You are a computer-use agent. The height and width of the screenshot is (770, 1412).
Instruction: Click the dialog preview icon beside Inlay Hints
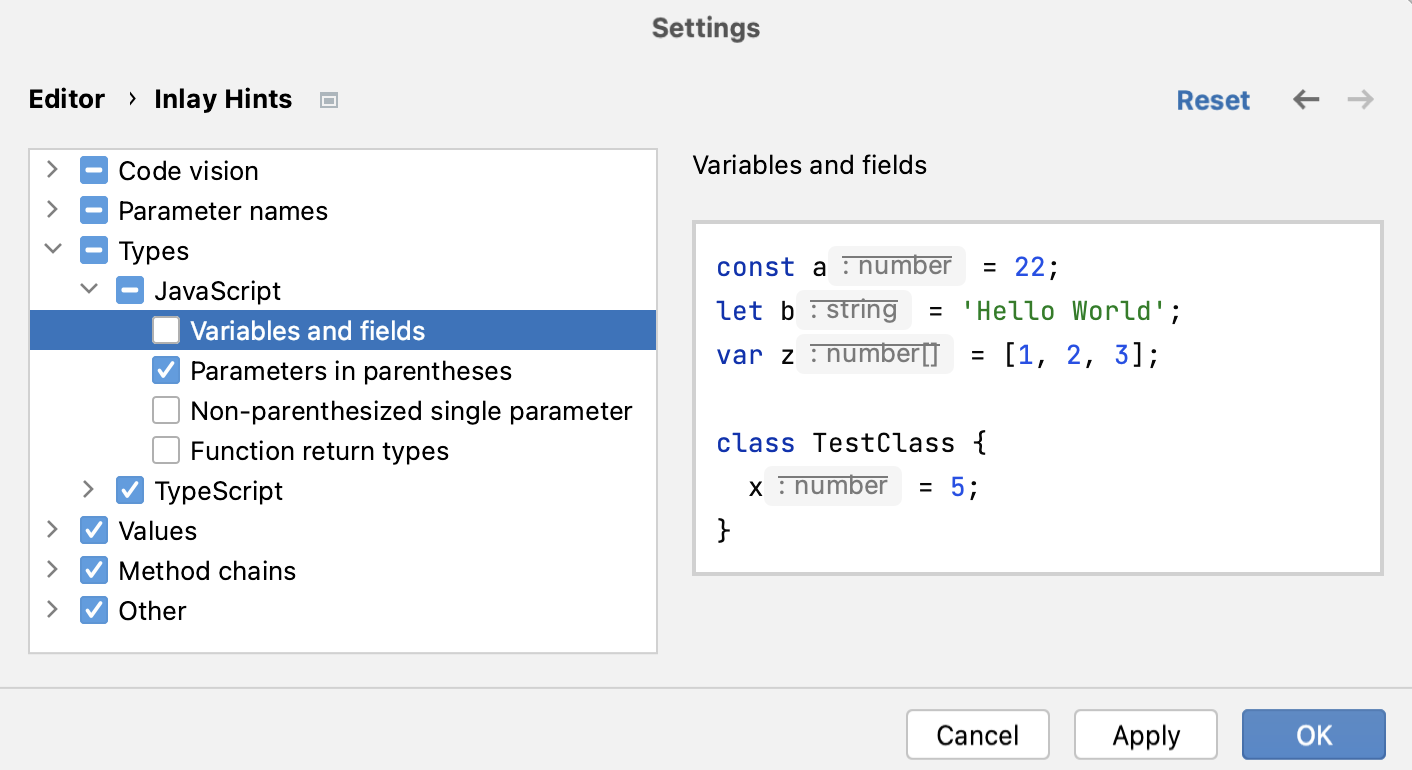(329, 99)
